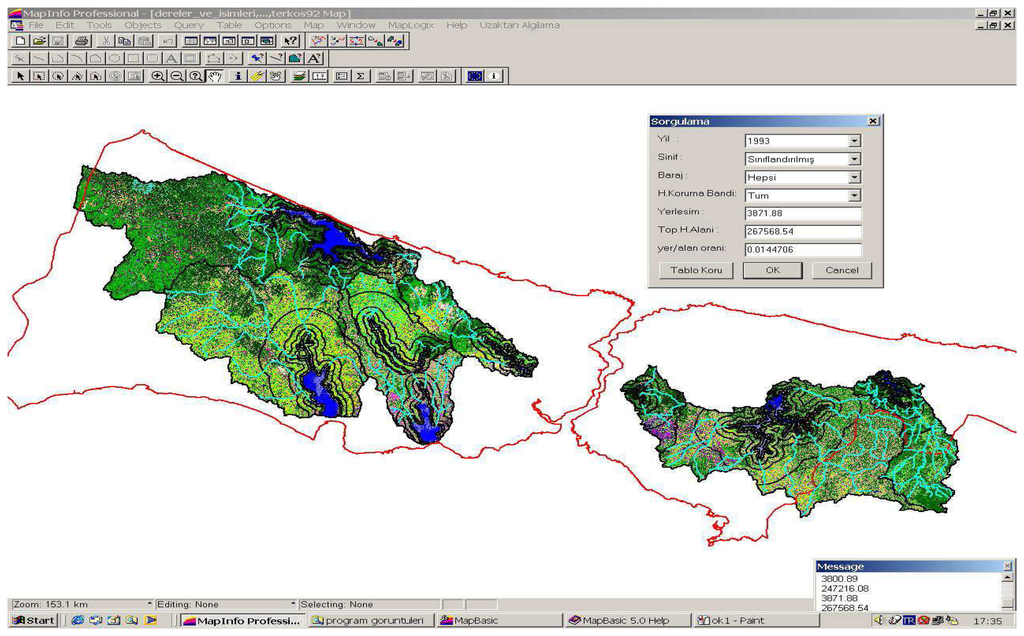
Task: Open the Layer Control icon
Action: [299, 76]
